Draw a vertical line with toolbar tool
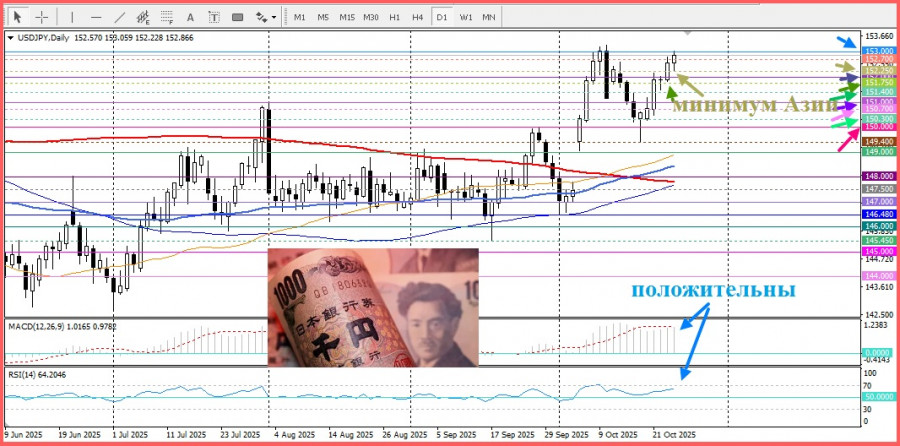 pos(70,17)
